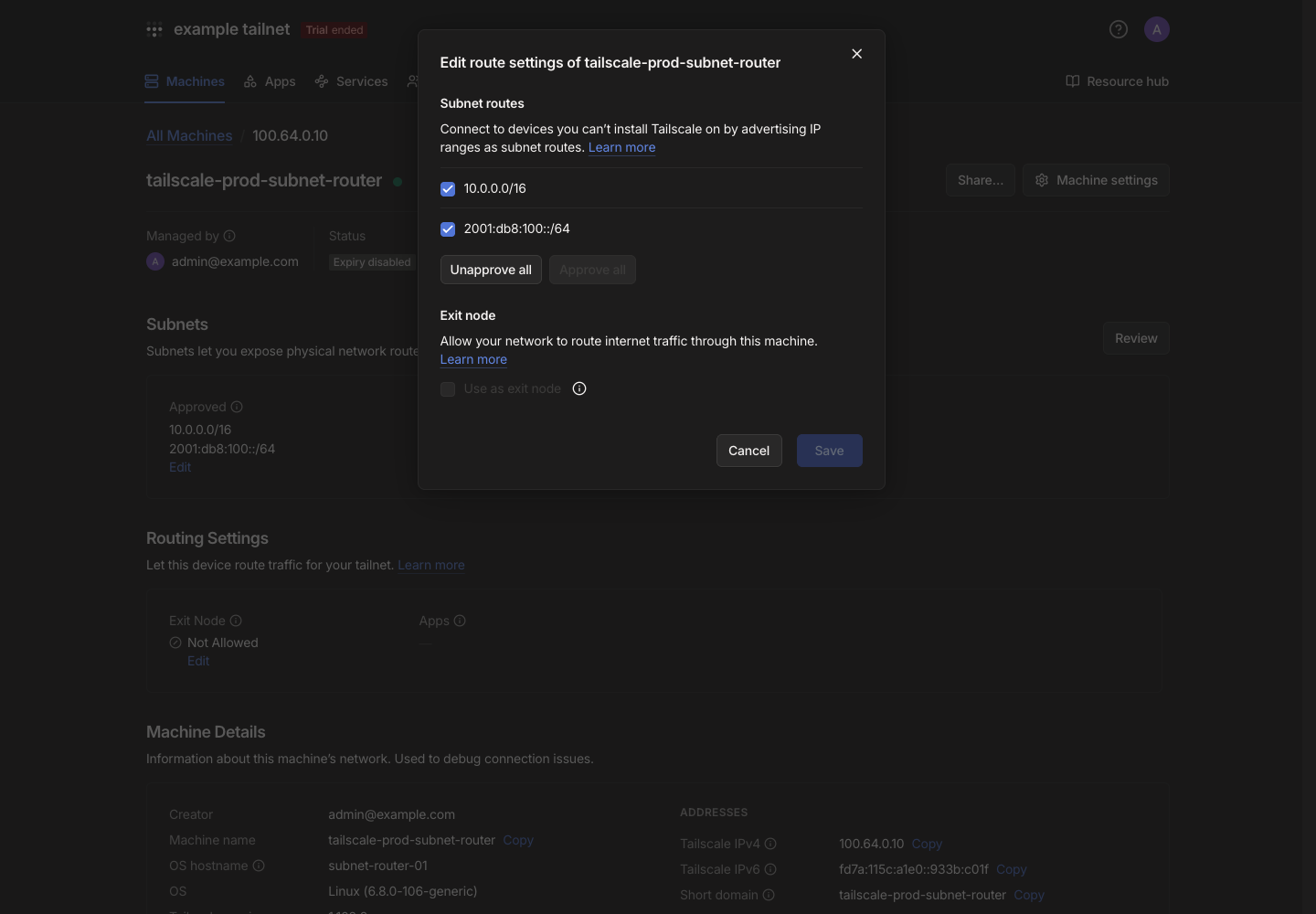The height and width of the screenshot is (914, 1316).
Task: Switch to the Apps tab
Action: click(x=270, y=81)
